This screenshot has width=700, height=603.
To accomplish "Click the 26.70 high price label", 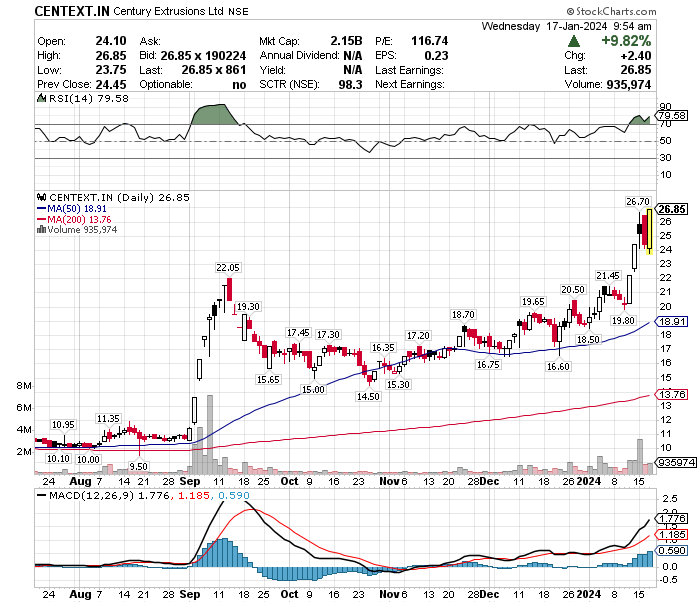I will coord(638,202).
